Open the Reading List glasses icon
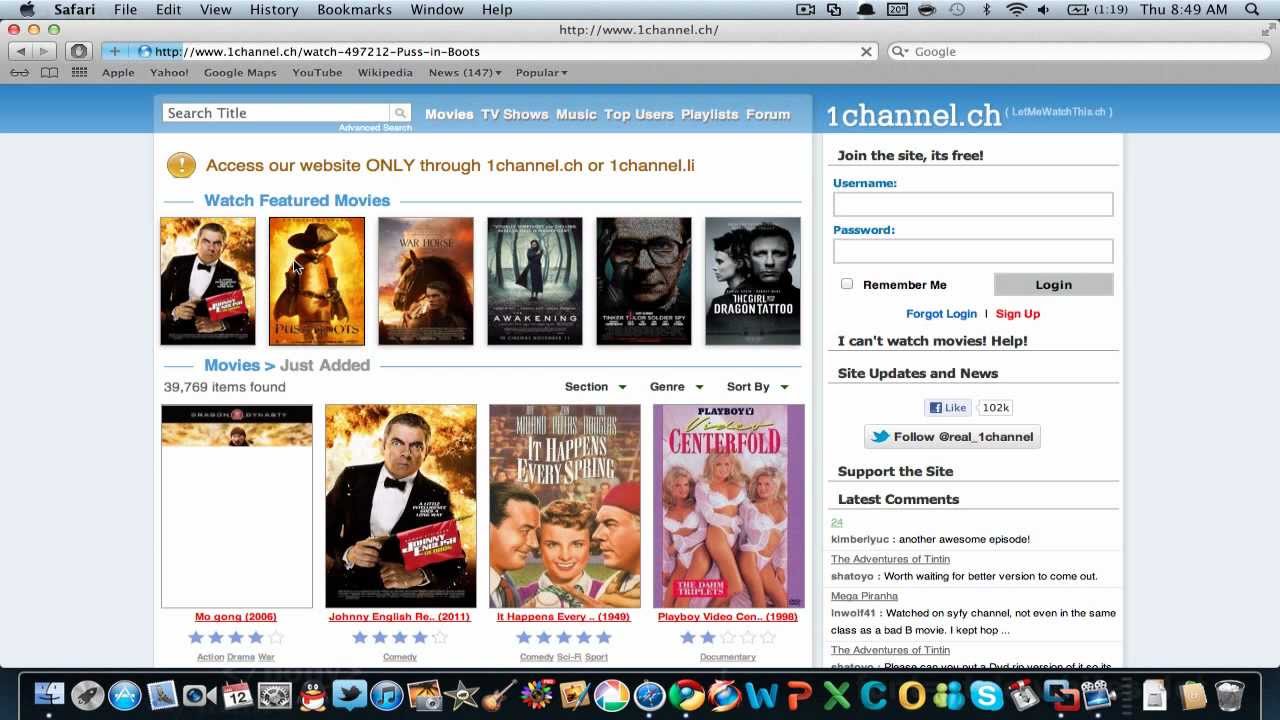Image resolution: width=1280 pixels, height=720 pixels. 19,73
